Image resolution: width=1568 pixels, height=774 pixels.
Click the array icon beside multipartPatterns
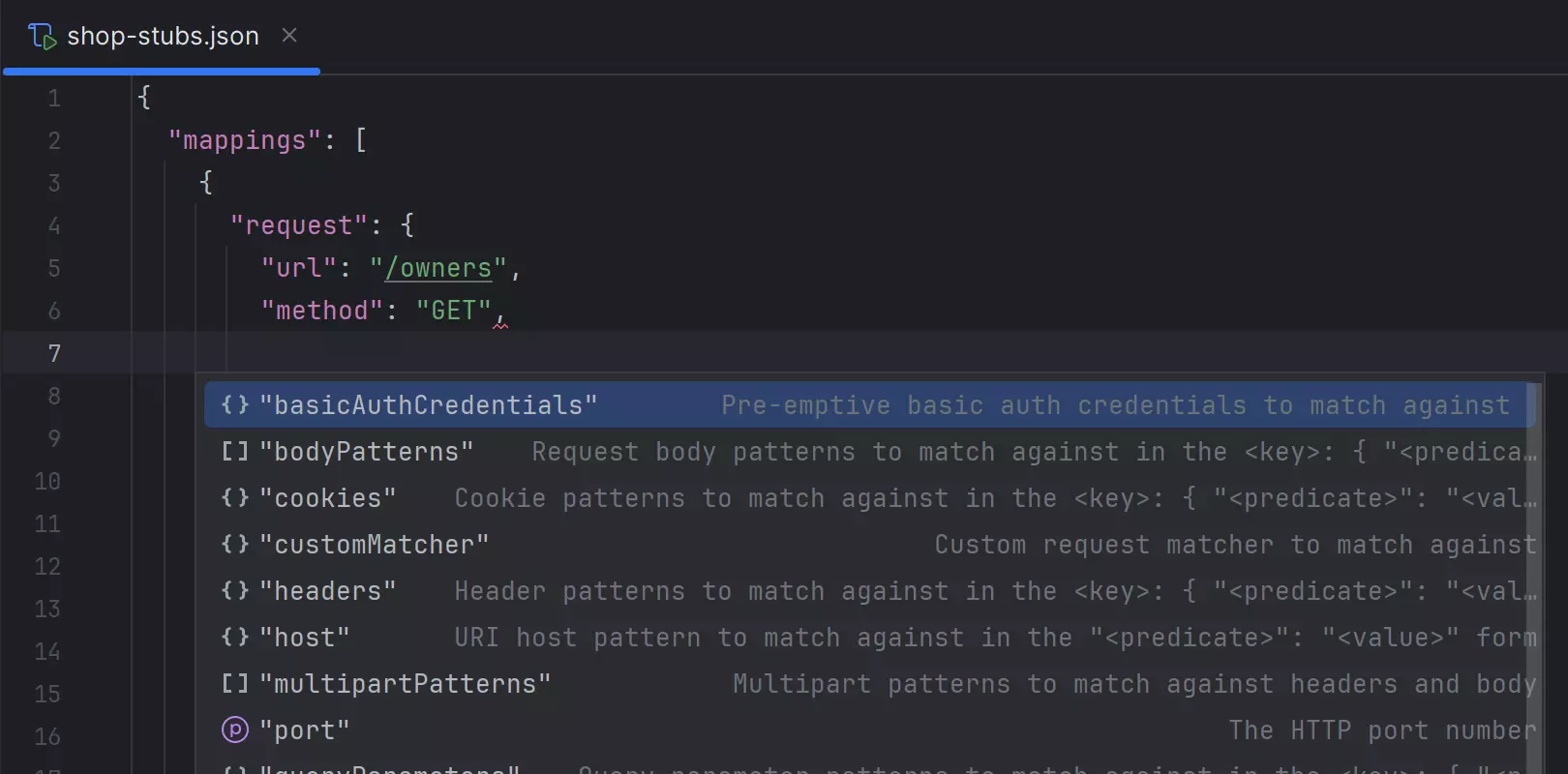click(235, 684)
